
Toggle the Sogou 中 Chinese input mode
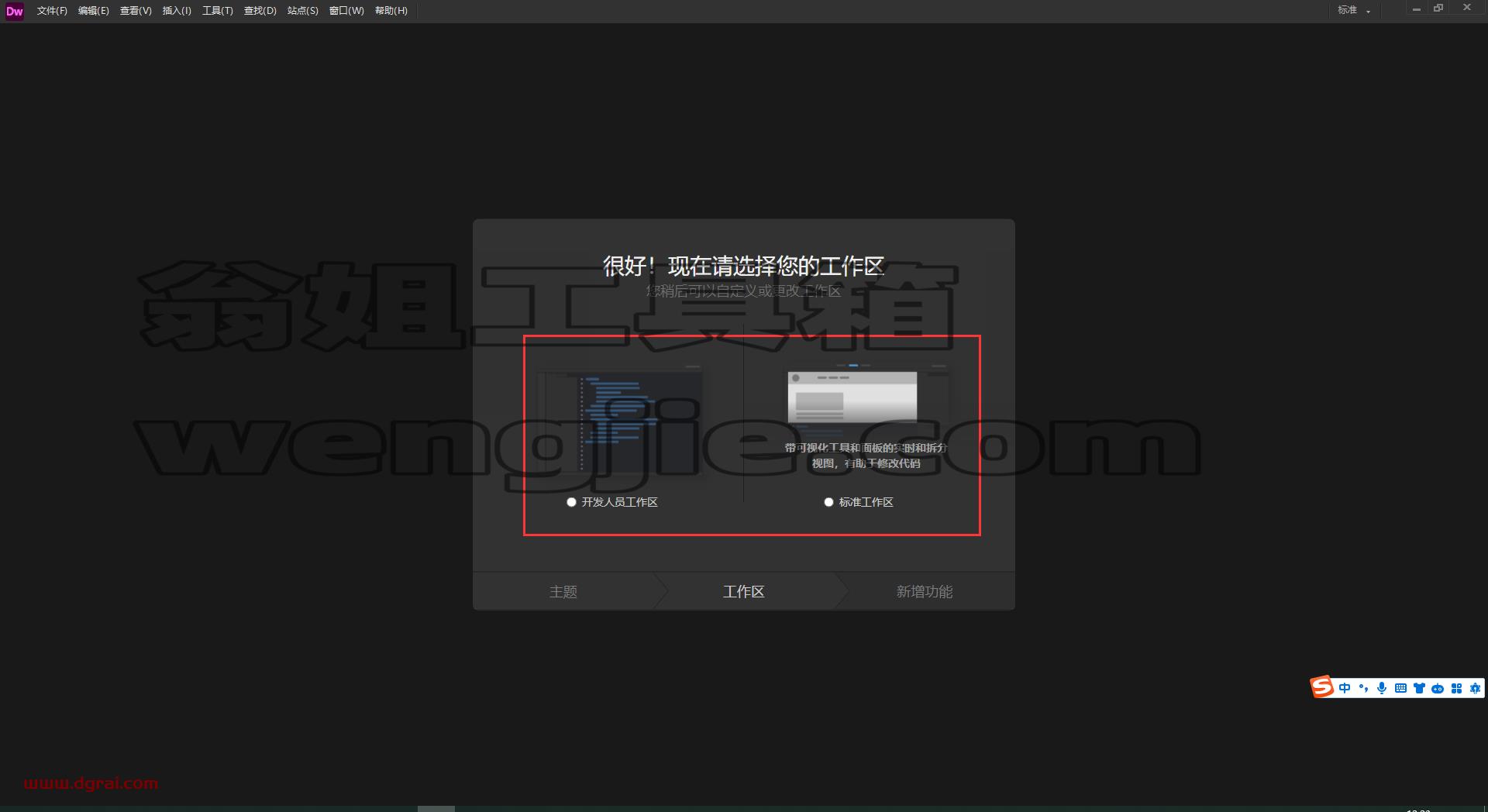pyautogui.click(x=1345, y=688)
